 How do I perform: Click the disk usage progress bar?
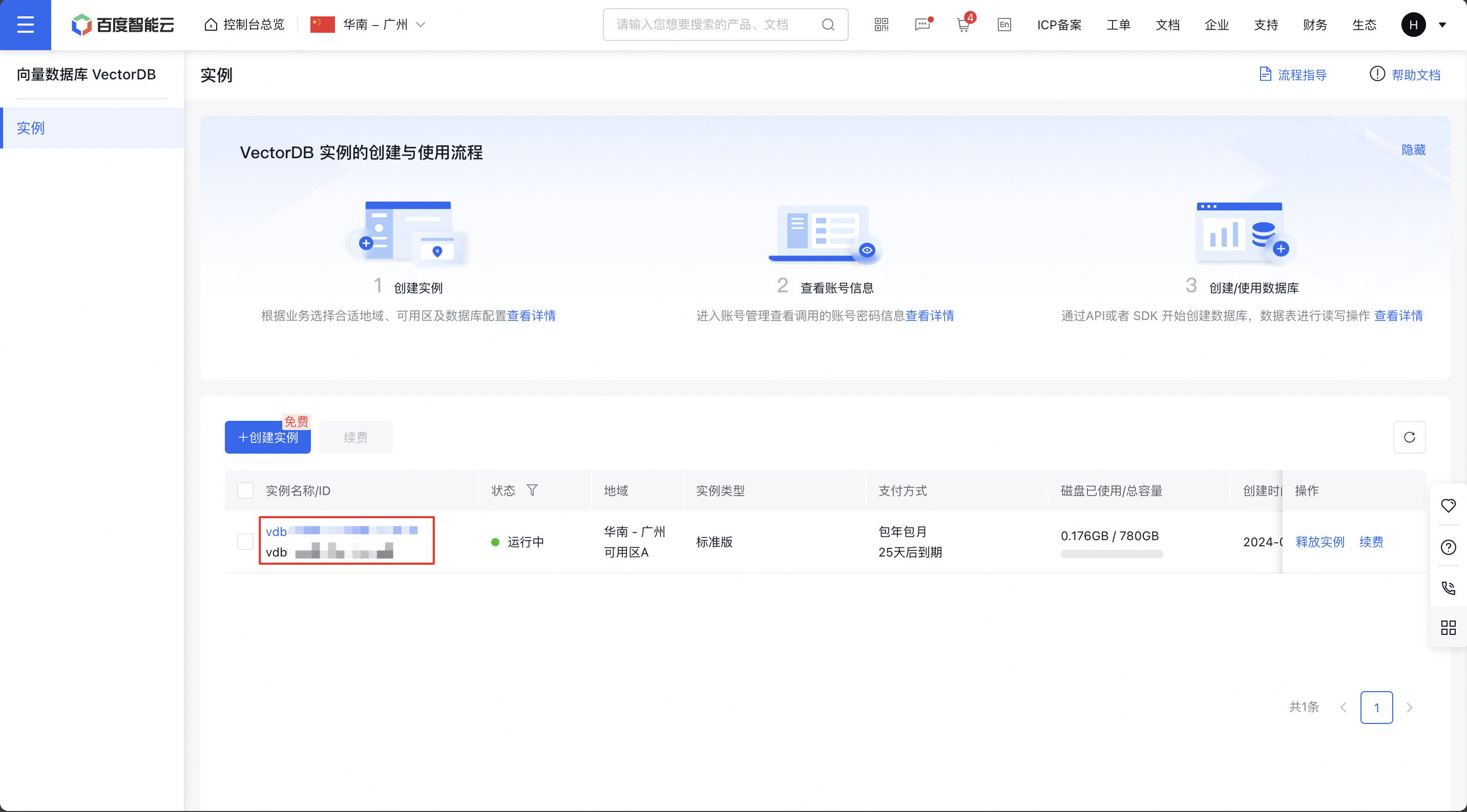point(1112,554)
